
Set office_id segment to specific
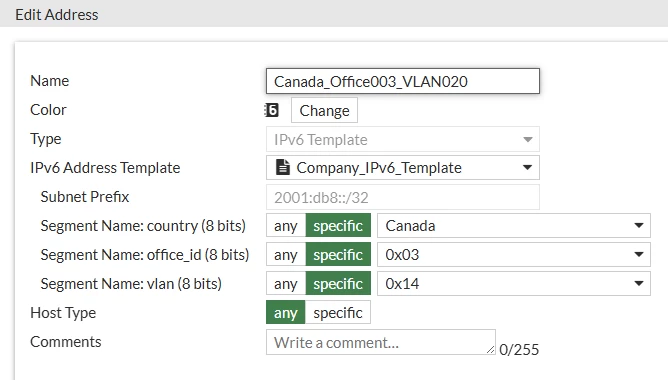click(x=338, y=254)
